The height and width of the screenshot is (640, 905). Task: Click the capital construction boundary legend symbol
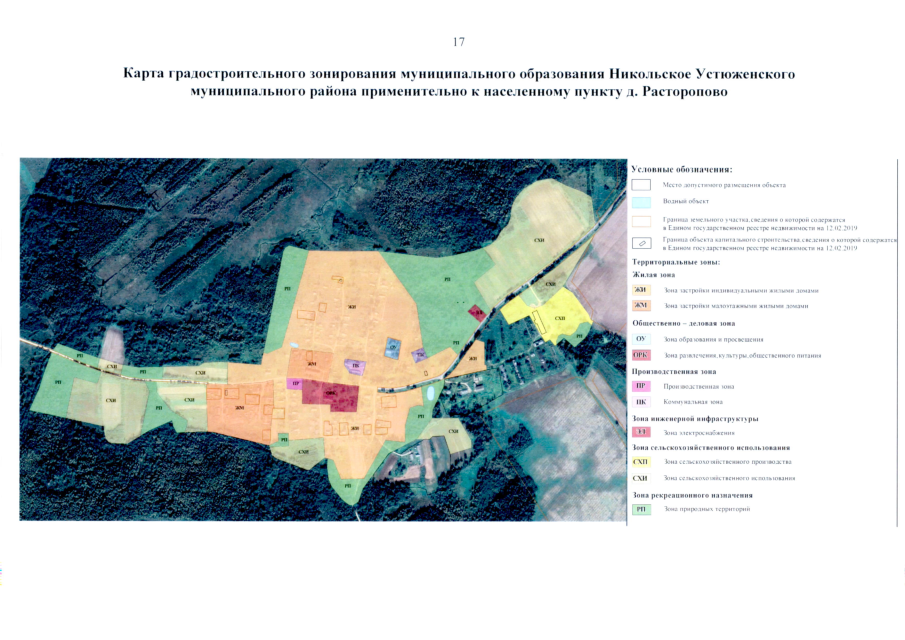coord(641,242)
